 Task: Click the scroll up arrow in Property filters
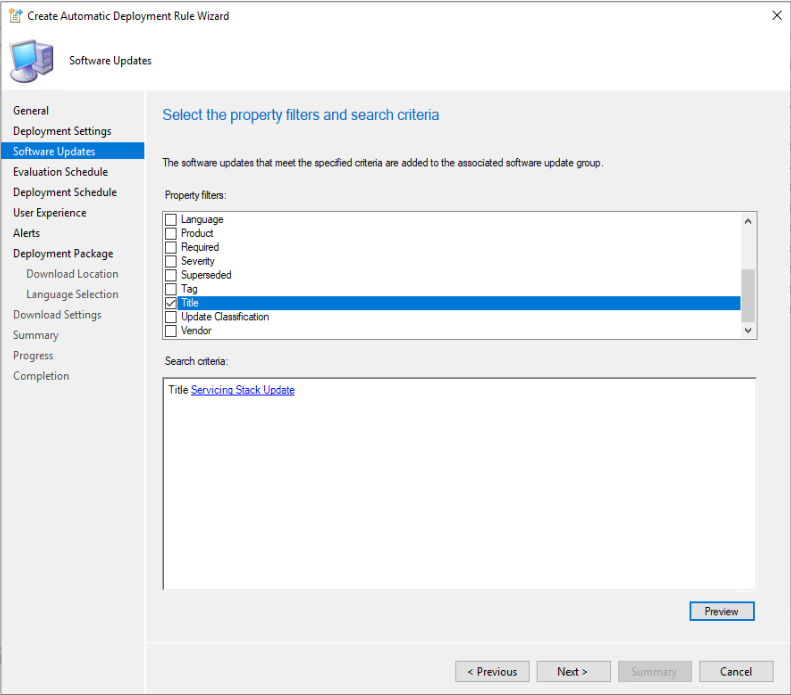click(748, 221)
